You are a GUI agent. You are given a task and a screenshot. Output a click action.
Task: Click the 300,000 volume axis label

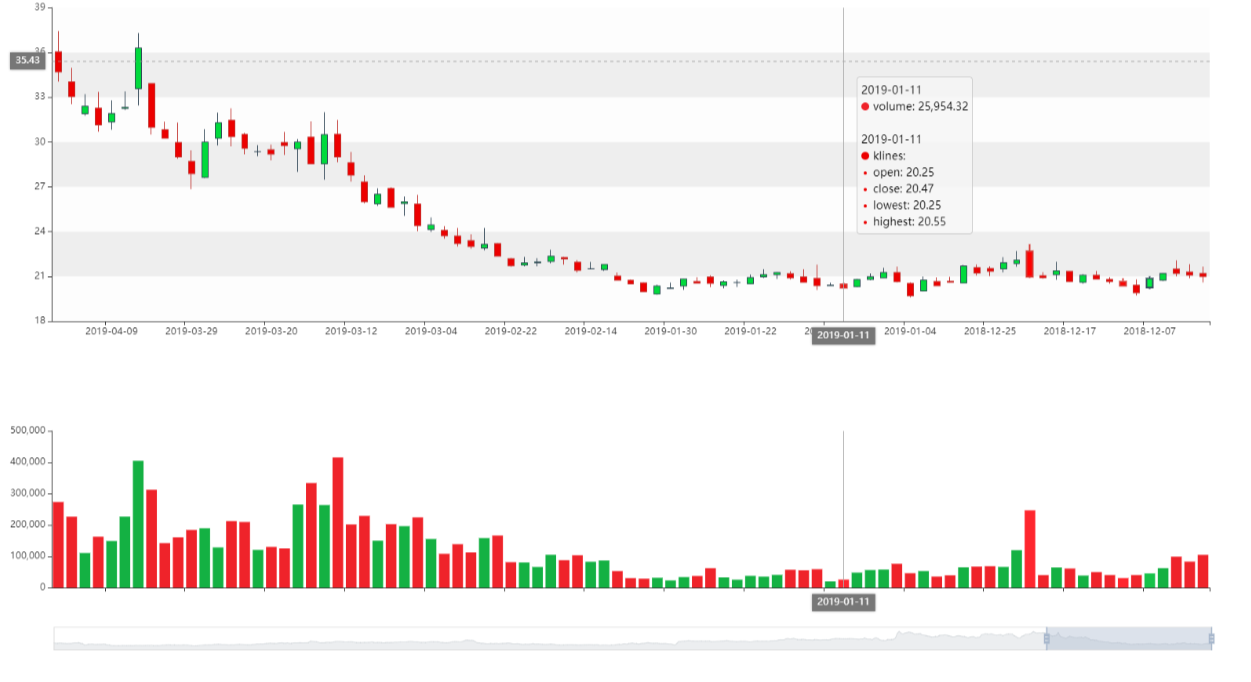(x=27, y=493)
